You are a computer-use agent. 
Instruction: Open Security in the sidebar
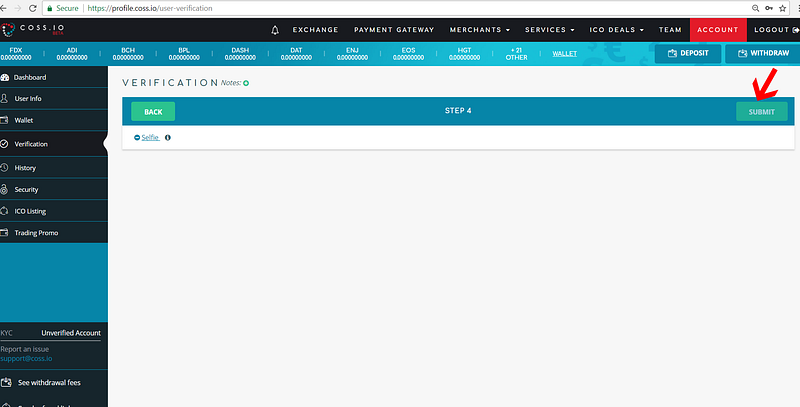(x=54, y=189)
